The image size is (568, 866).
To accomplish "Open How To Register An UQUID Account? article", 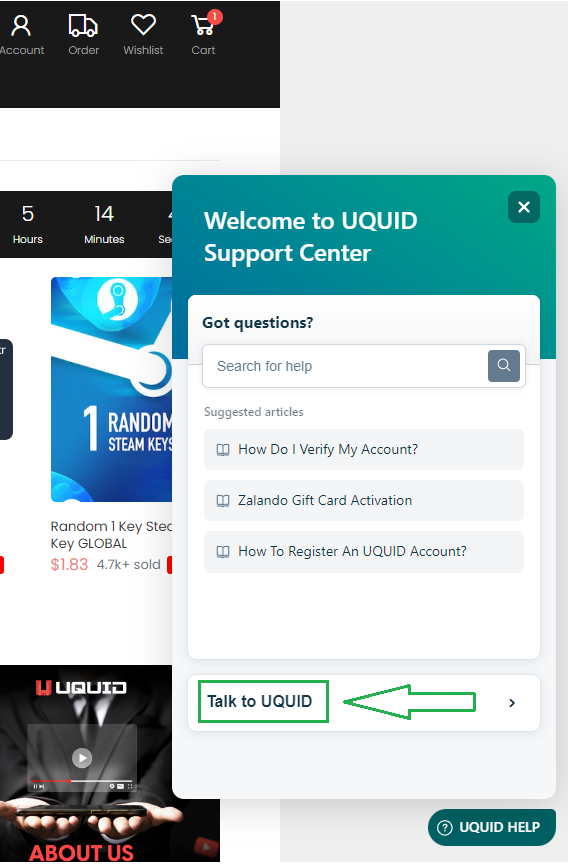I will pyautogui.click(x=364, y=552).
